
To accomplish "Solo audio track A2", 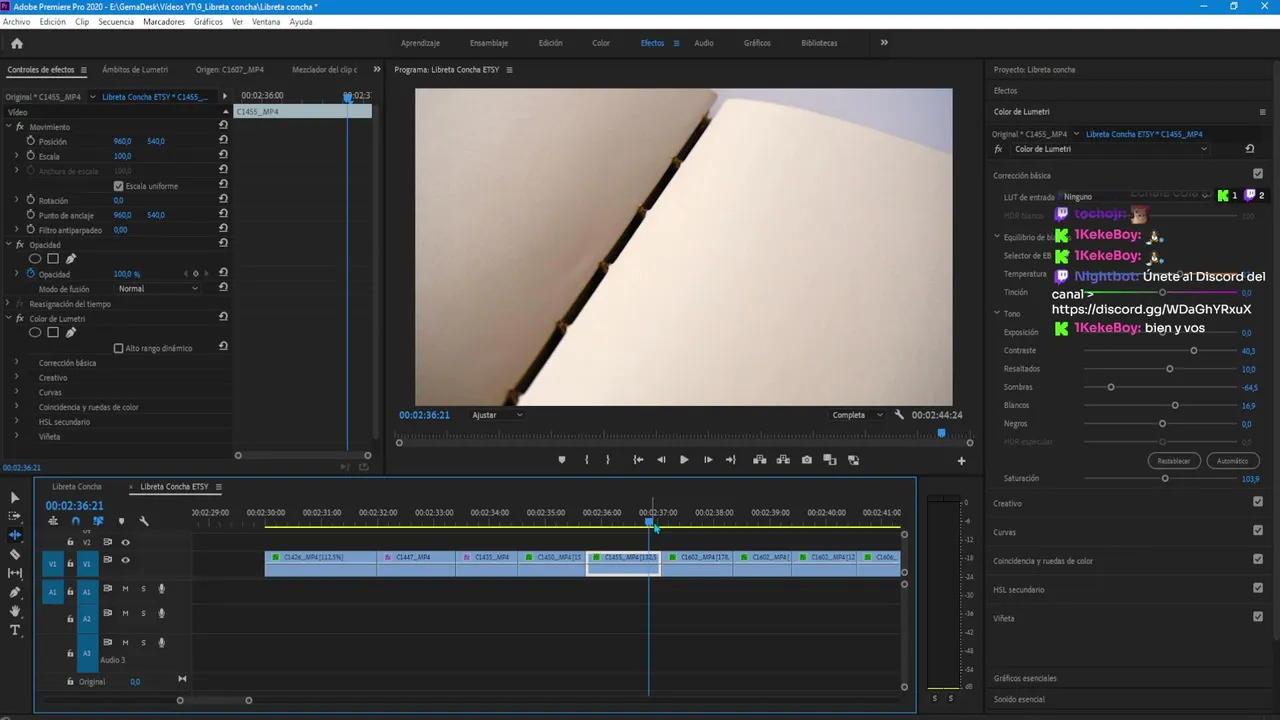I will pos(143,613).
